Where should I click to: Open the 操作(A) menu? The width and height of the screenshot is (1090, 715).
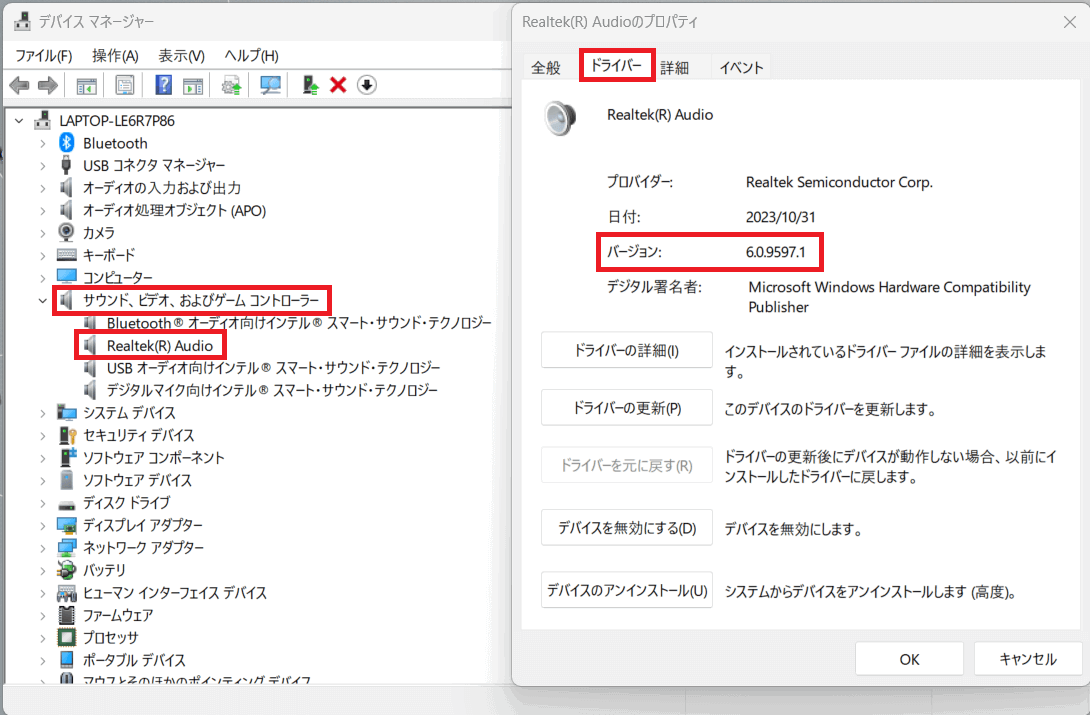[115, 56]
